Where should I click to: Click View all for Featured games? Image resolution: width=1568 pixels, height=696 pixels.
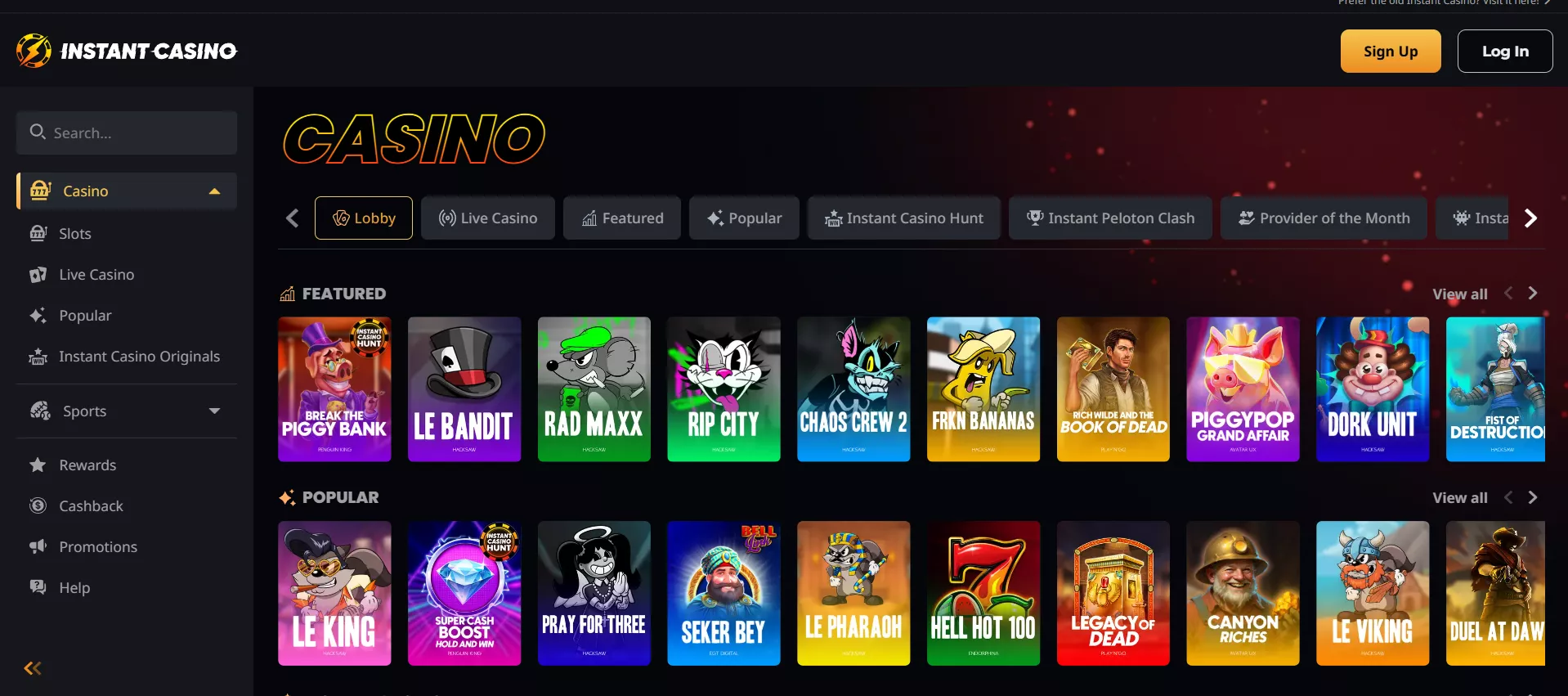coord(1460,294)
